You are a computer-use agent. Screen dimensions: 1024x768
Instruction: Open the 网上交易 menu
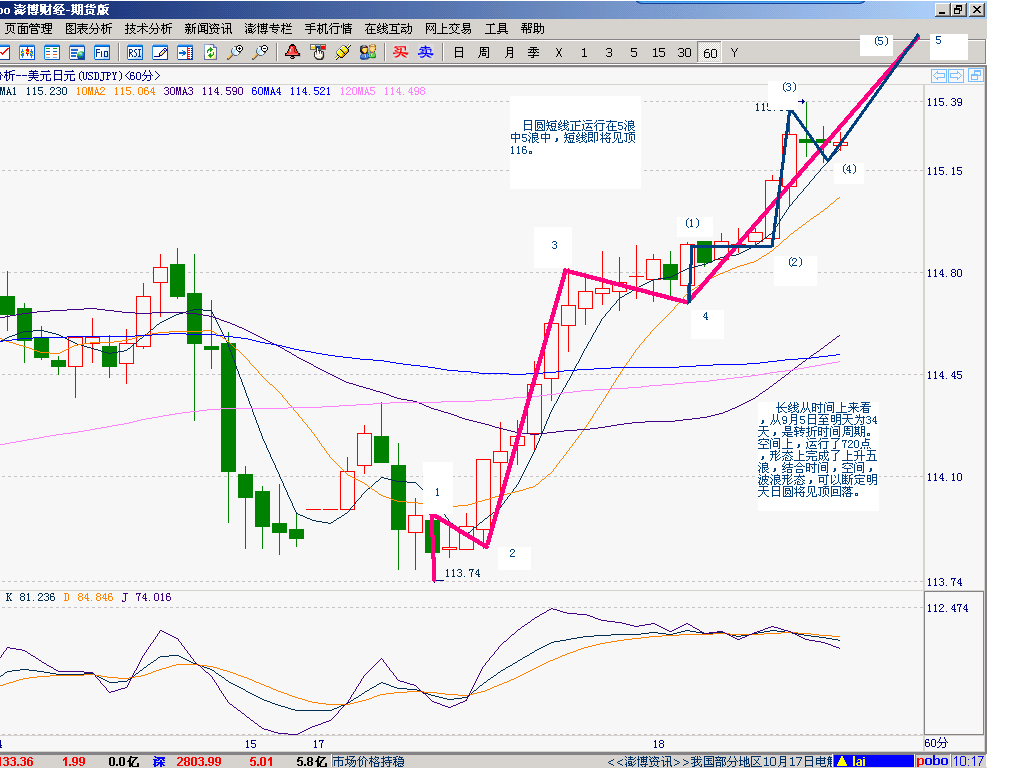coord(448,29)
